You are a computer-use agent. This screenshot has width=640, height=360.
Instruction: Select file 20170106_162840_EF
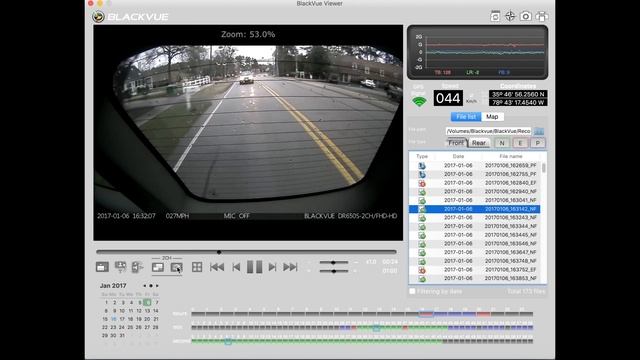tap(475, 183)
